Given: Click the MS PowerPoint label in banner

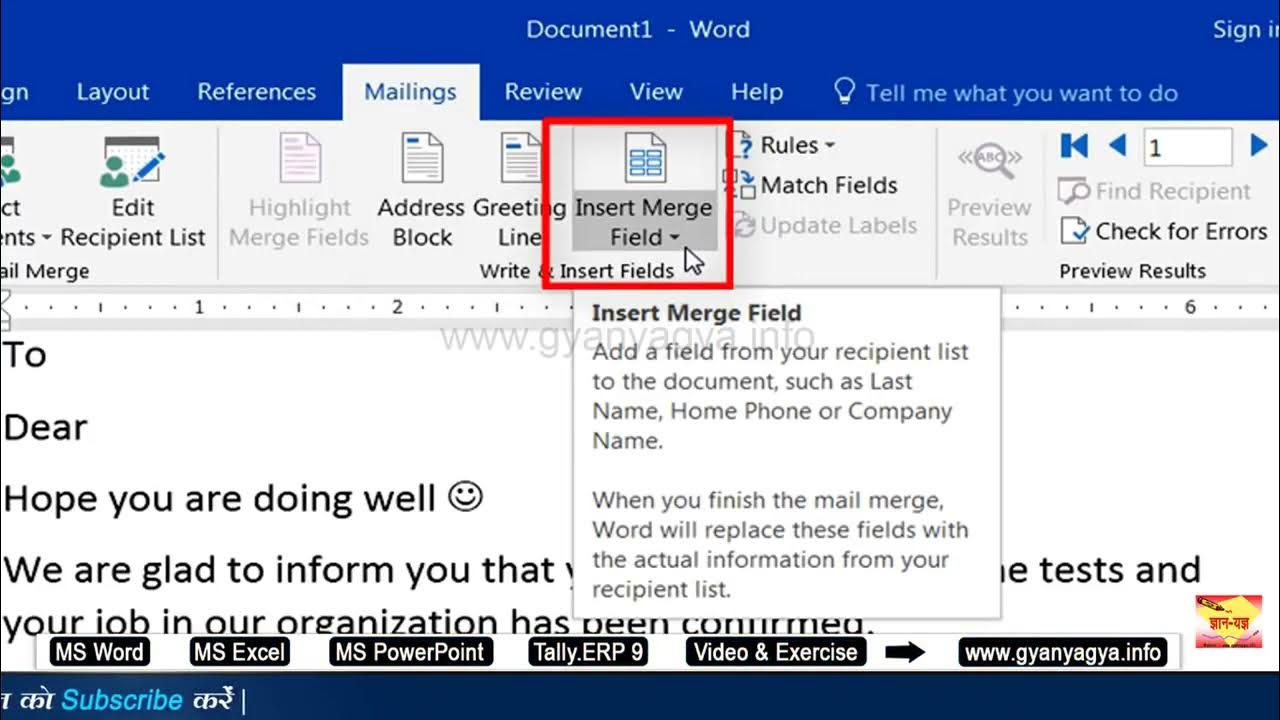Looking at the screenshot, I should coord(410,652).
